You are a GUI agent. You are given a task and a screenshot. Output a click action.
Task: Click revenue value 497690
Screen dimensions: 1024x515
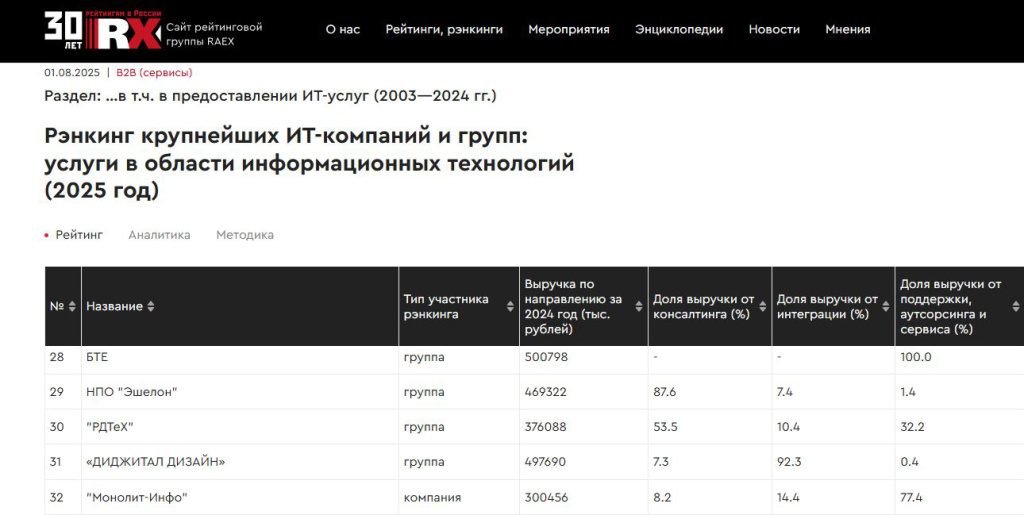coord(545,461)
